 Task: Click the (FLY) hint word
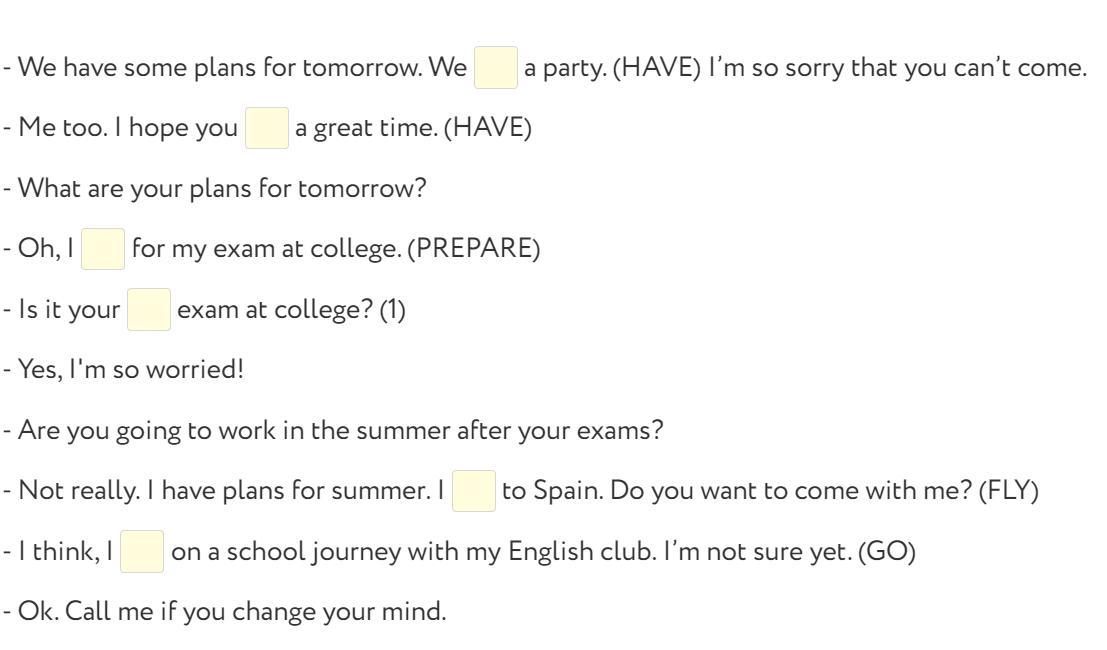1008,491
